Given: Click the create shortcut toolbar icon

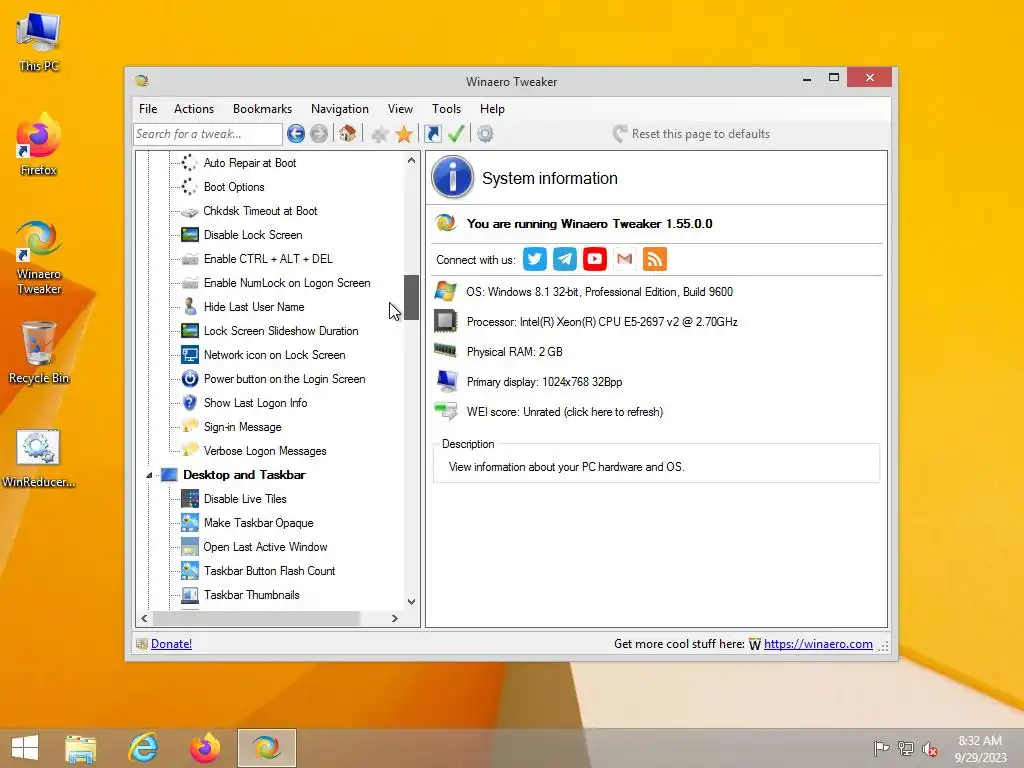Looking at the screenshot, I should point(432,134).
